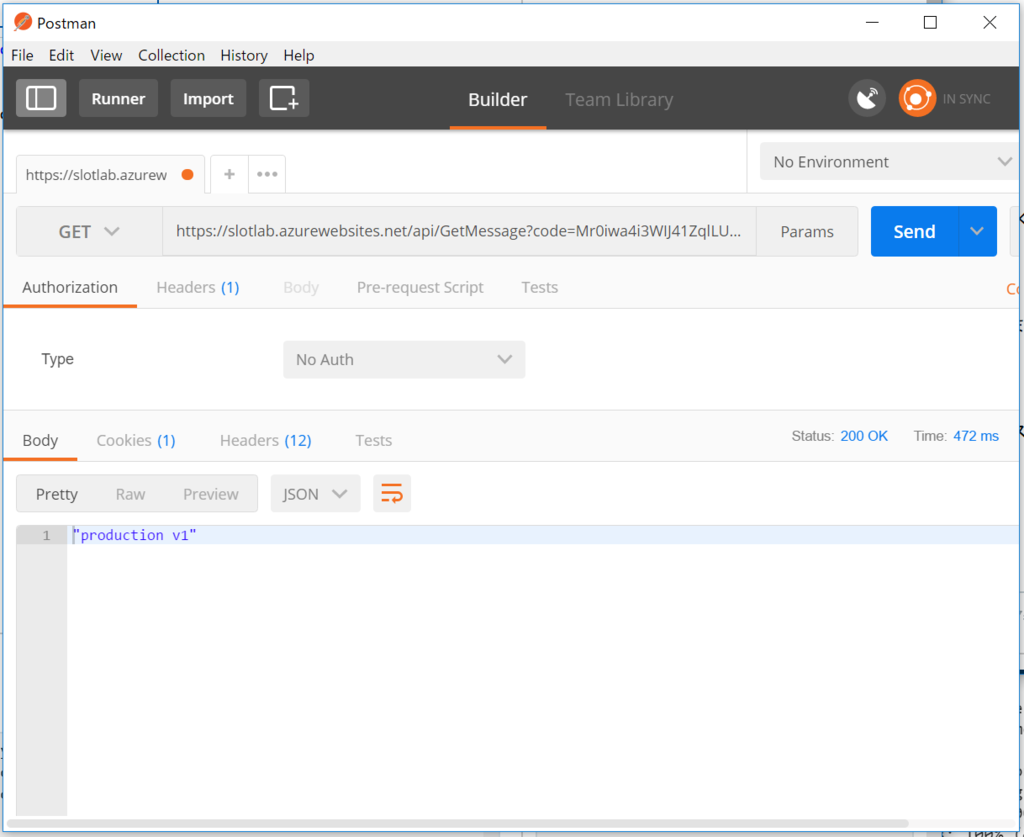Open the History menu
1024x837 pixels.
pos(244,55)
